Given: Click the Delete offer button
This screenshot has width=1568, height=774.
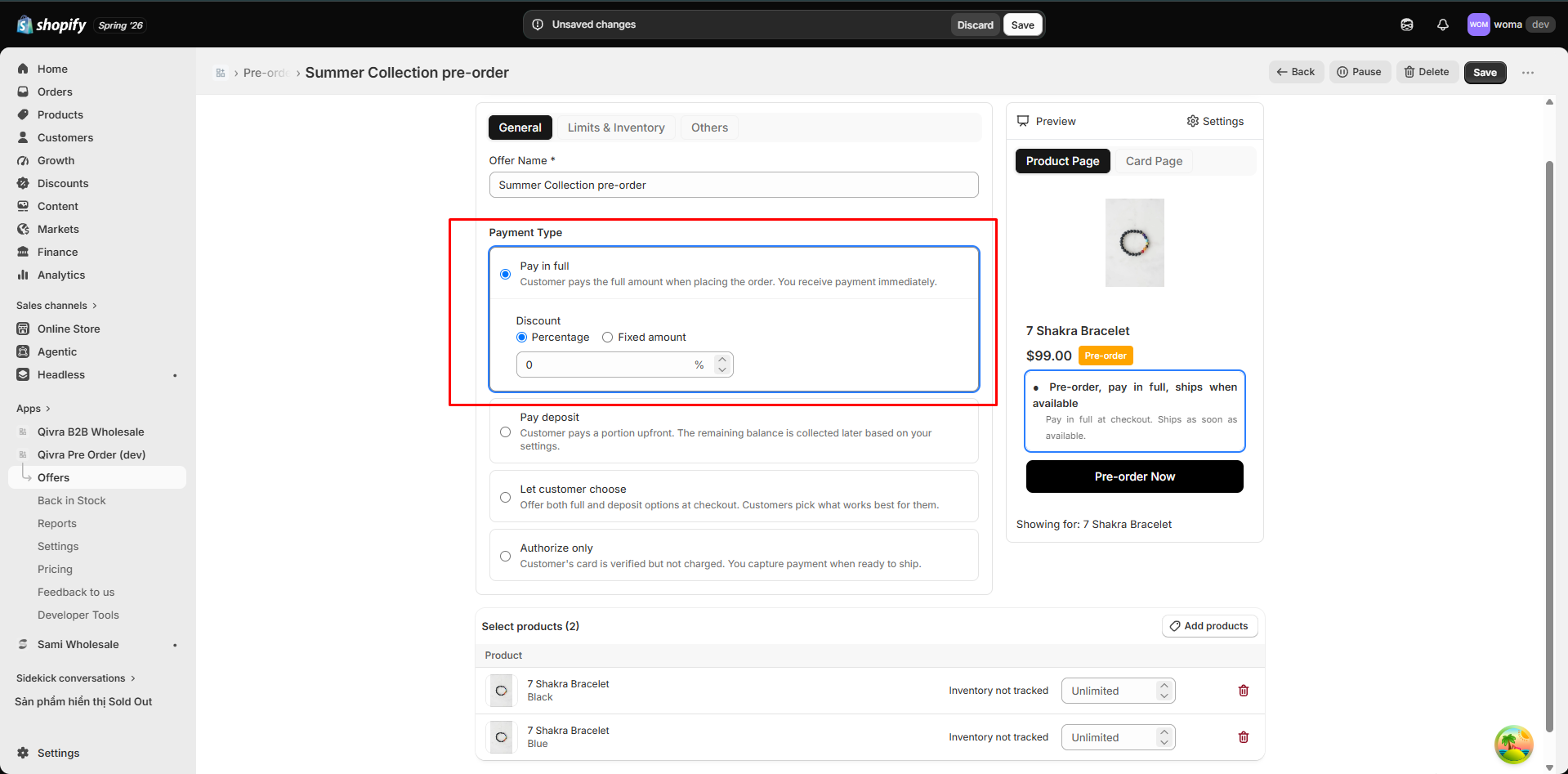Looking at the screenshot, I should click(x=1427, y=72).
